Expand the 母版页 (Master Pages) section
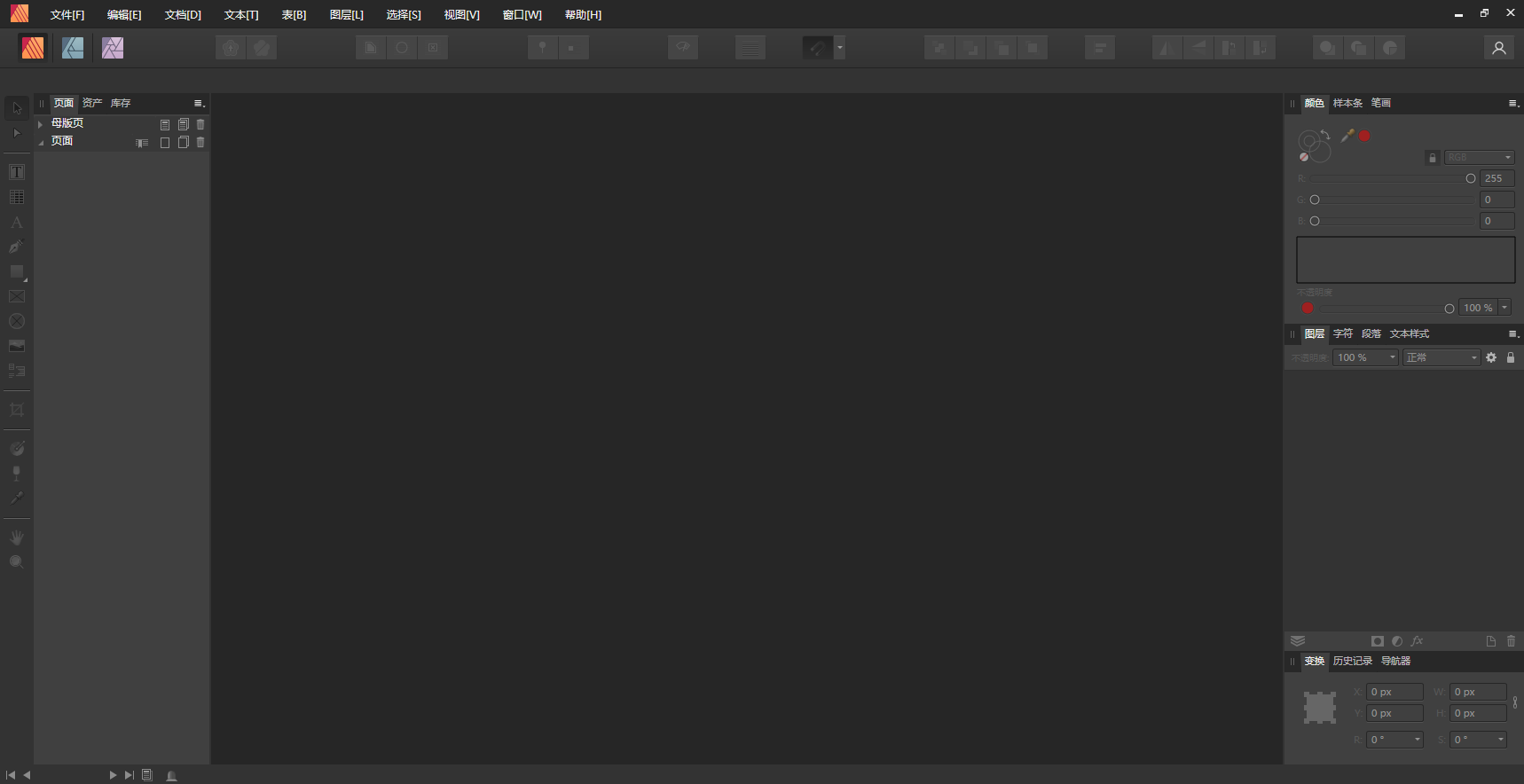This screenshot has width=1524, height=784. pos(41,124)
